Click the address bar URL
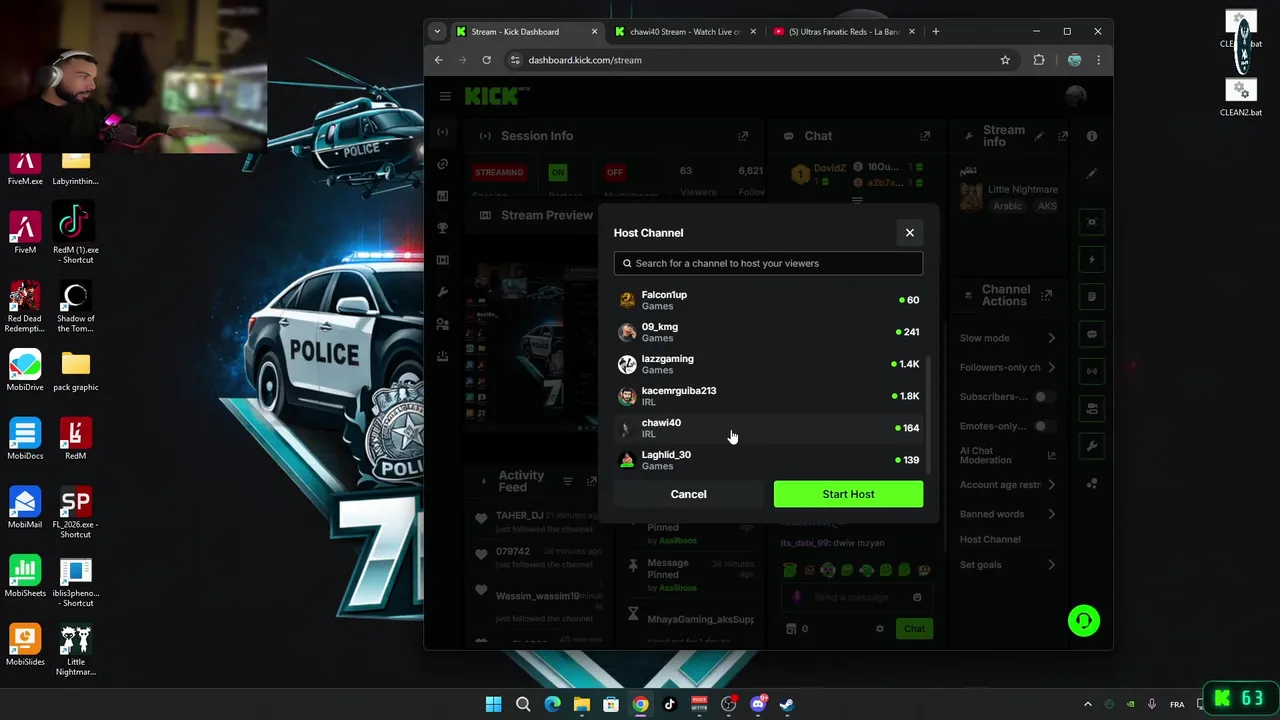This screenshot has height=720, width=1280. pos(585,60)
